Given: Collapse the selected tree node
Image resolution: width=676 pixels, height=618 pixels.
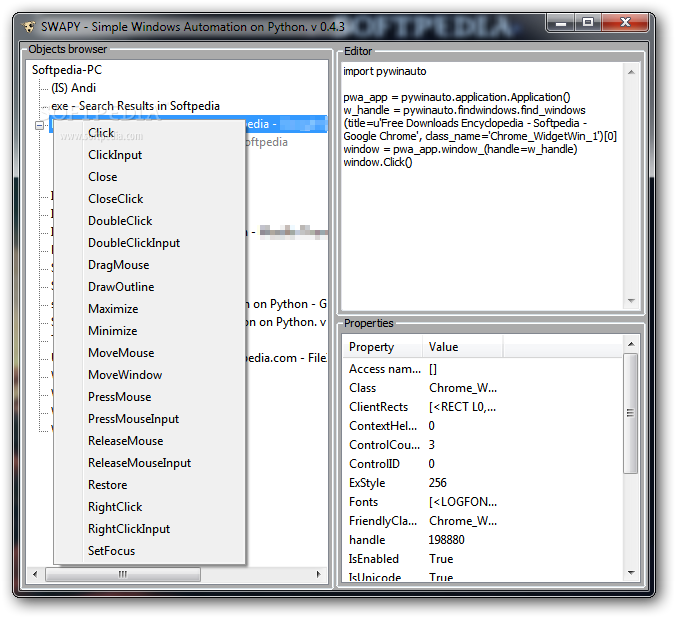Looking at the screenshot, I should coord(39,125).
